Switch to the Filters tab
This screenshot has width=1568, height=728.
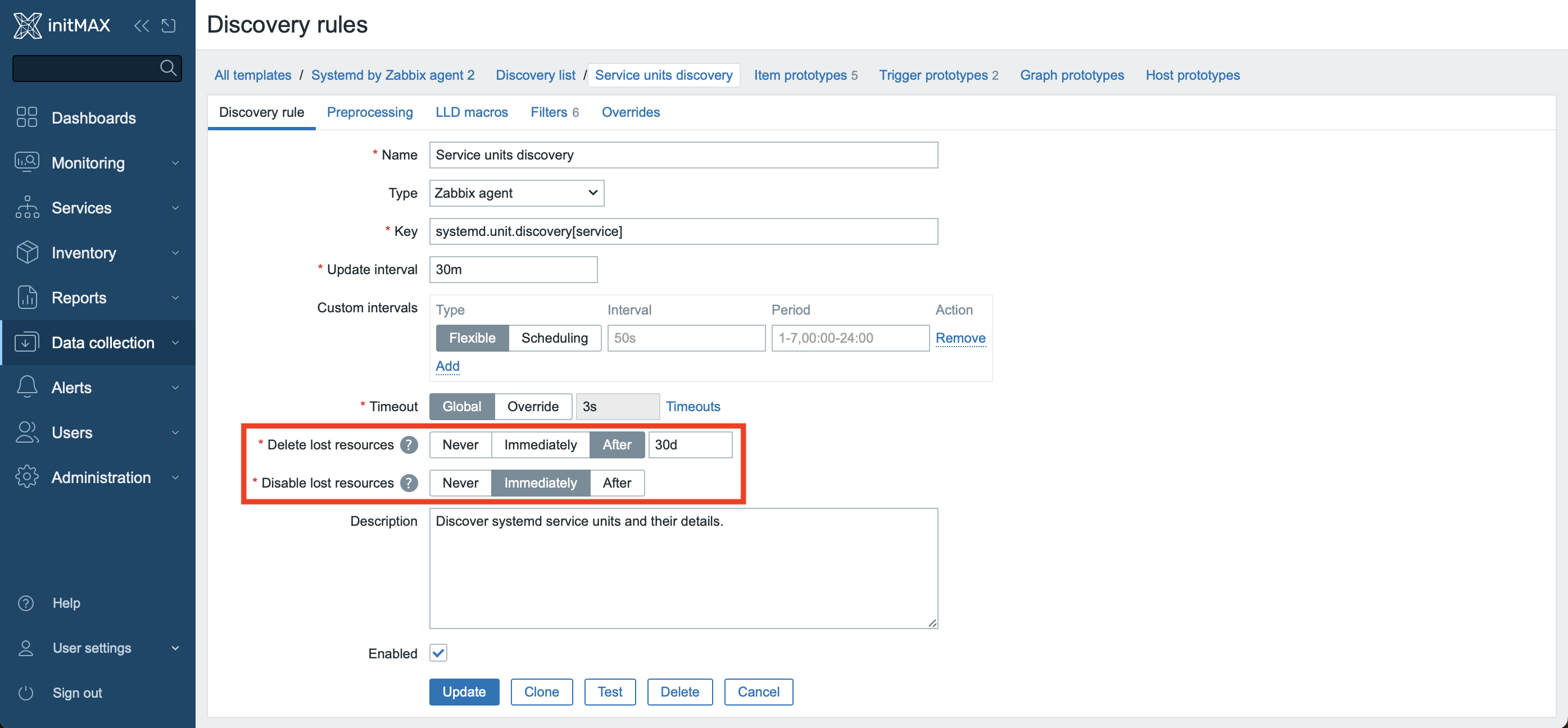(x=555, y=112)
